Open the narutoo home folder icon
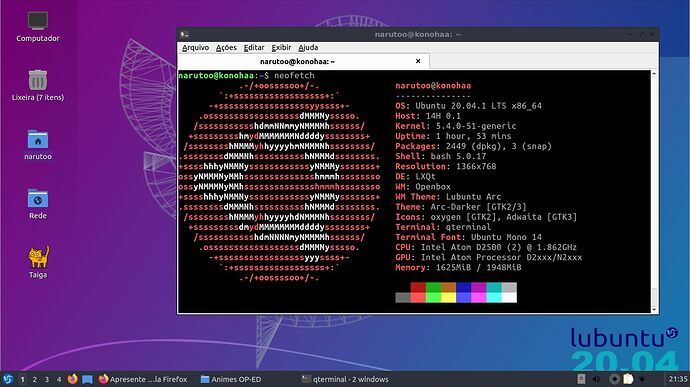Image resolution: width=690 pixels, height=387 pixels. 38,145
